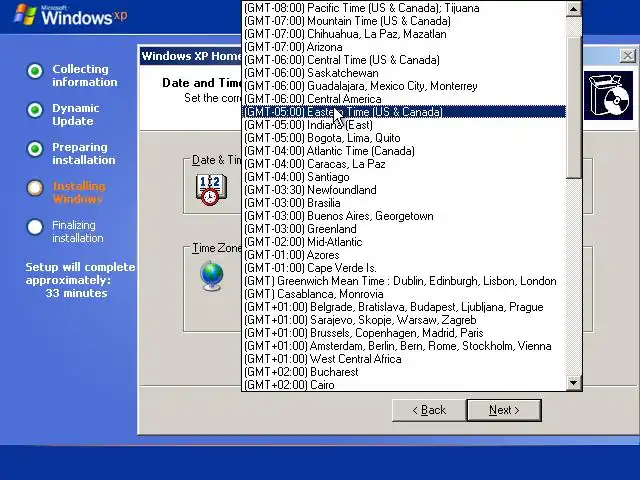This screenshot has height=480, width=640.
Task: Click the list's scroll down arrow
Action: coord(573,383)
